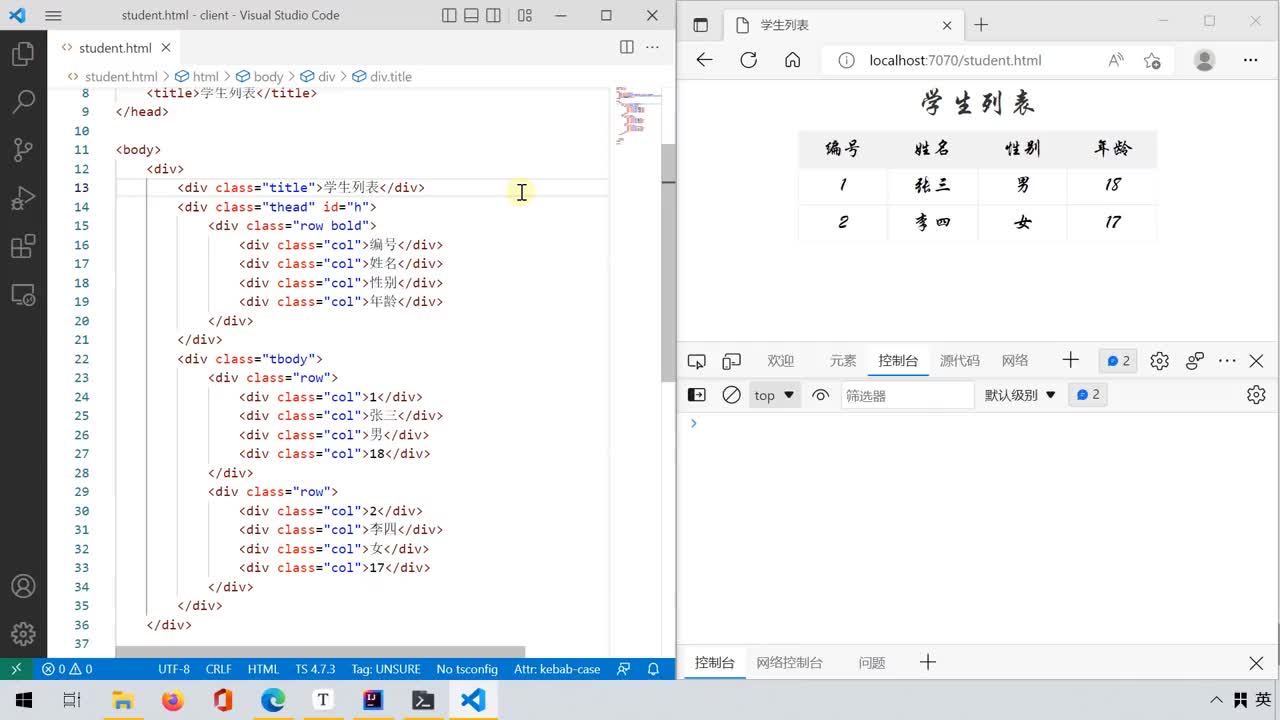Viewport: 1280px width, 720px height.
Task: Click the TS 4.7.3 version indicator
Action: point(315,669)
